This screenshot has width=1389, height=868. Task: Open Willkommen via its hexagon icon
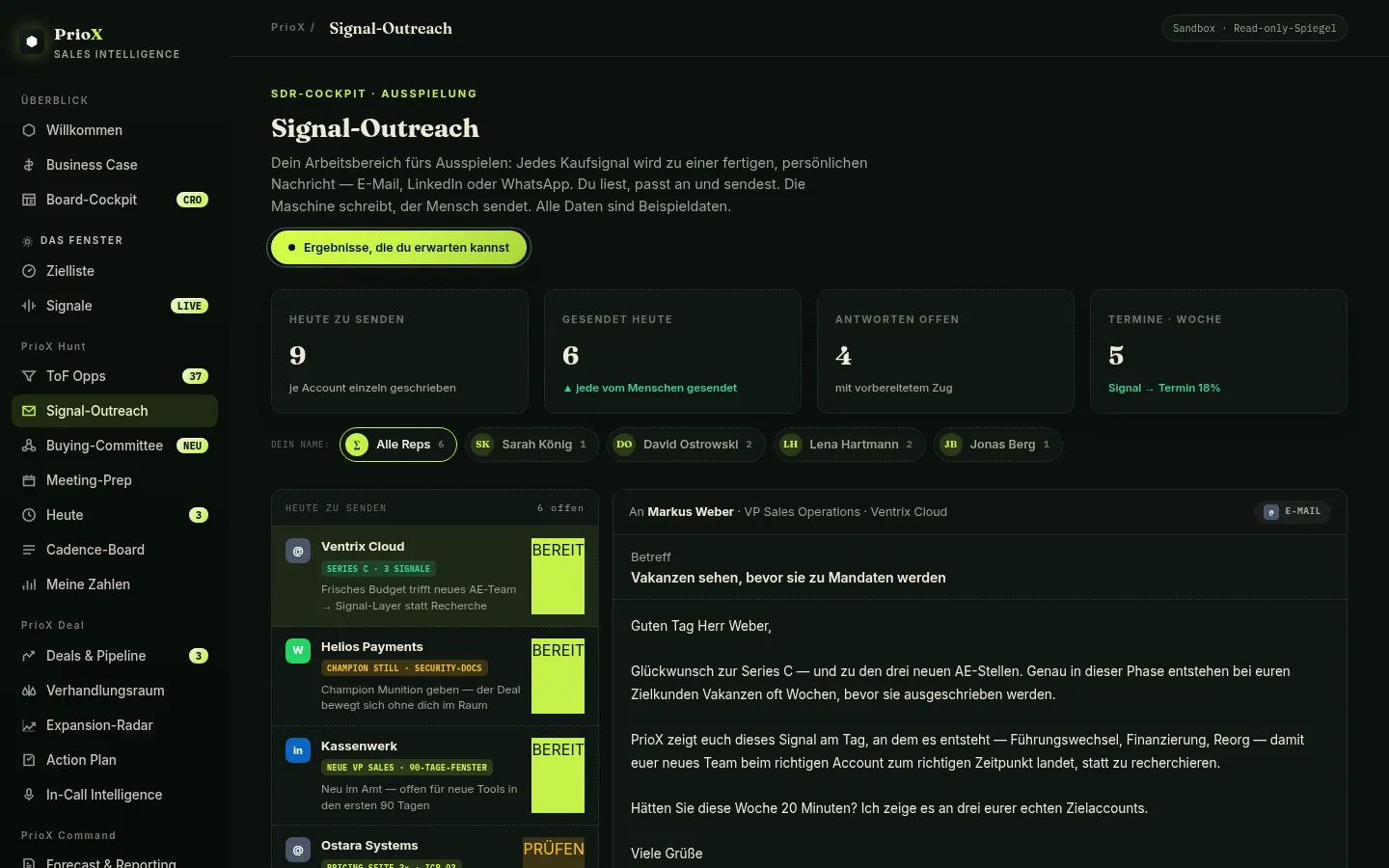(x=29, y=130)
